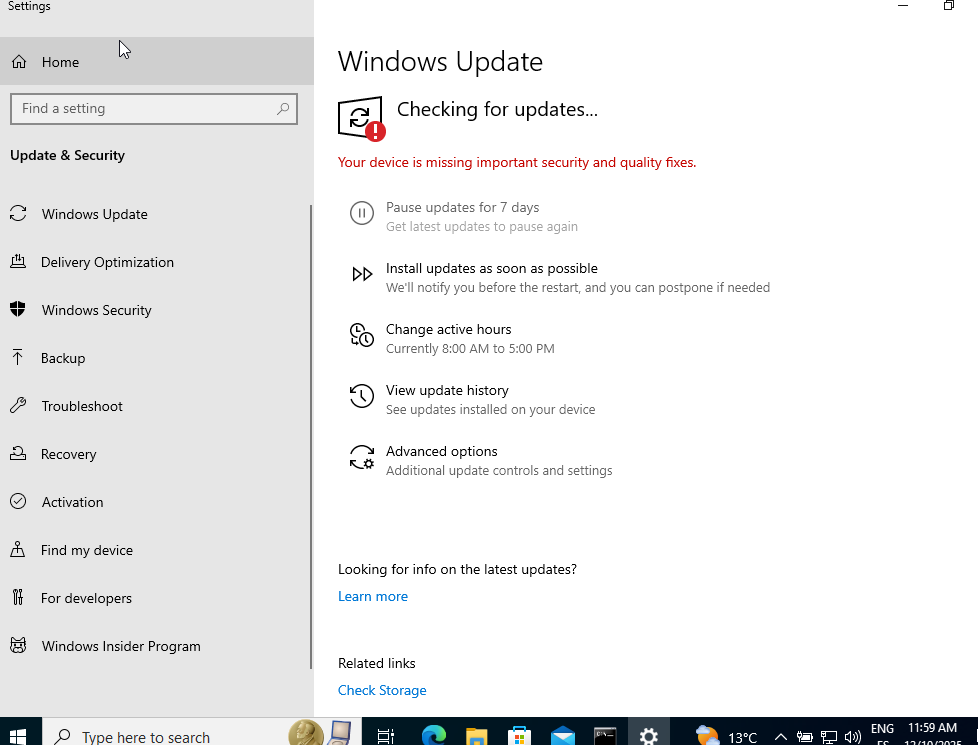Open Delivery Optimization from the sidebar
978x745 pixels.
coord(107,262)
